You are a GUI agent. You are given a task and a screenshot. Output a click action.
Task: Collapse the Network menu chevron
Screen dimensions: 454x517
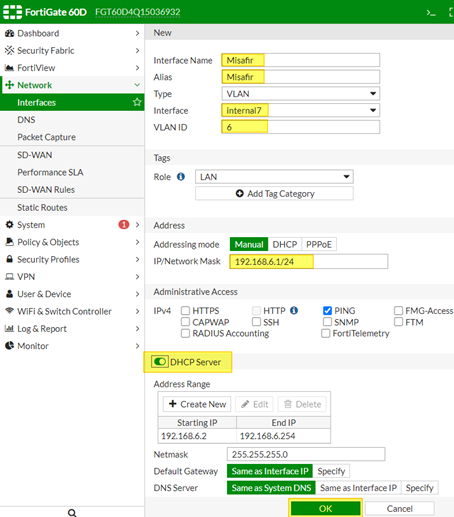[137, 85]
